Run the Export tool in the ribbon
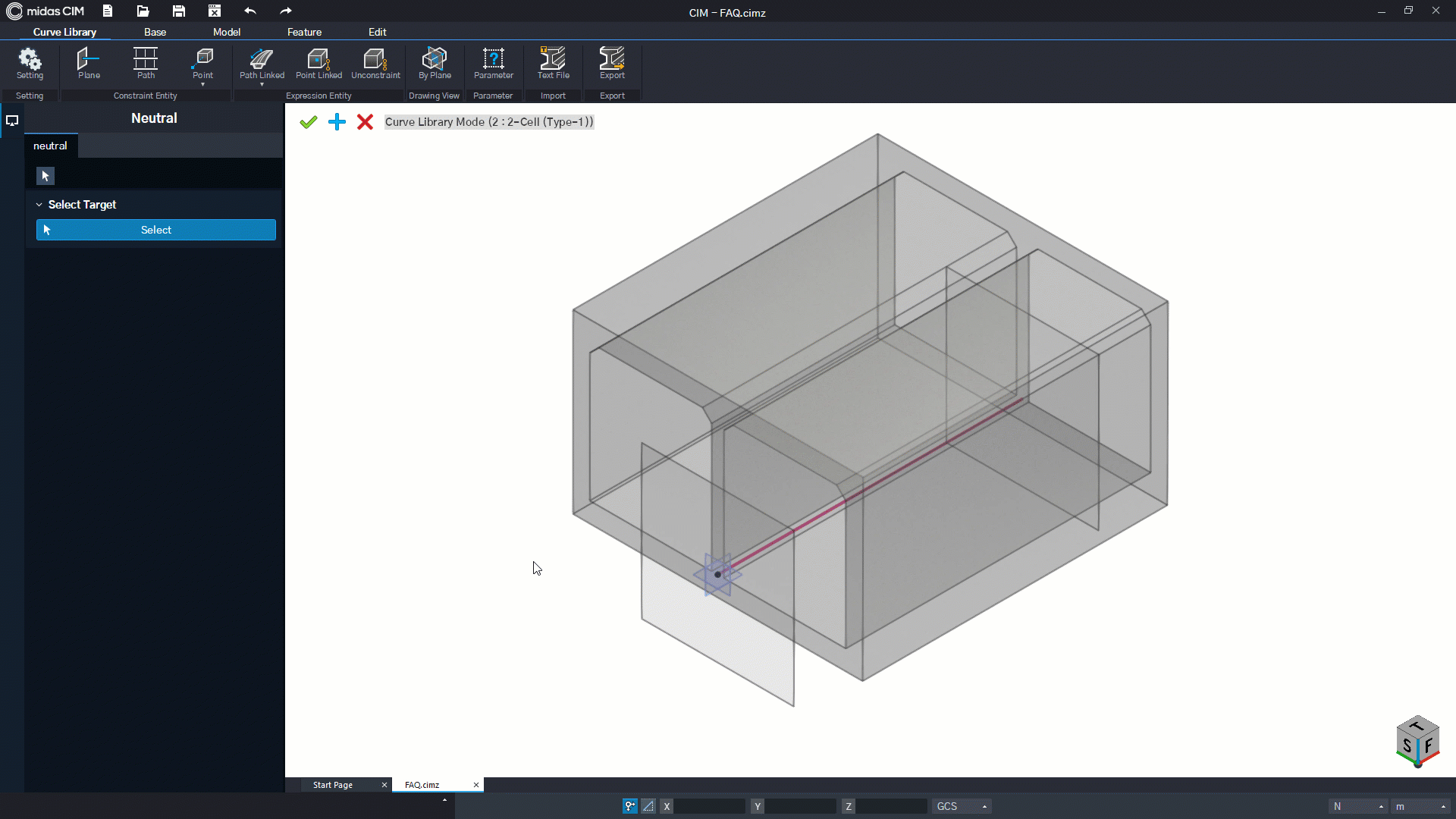Image resolution: width=1456 pixels, height=819 pixels. (x=612, y=64)
